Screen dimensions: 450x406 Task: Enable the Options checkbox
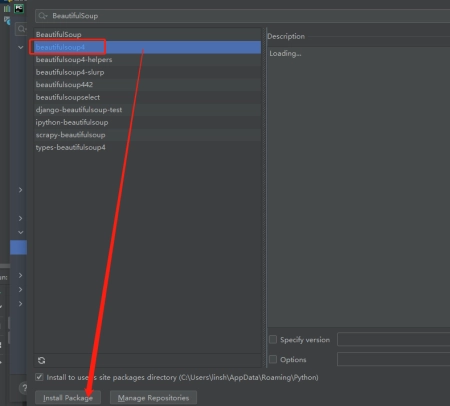[273, 359]
